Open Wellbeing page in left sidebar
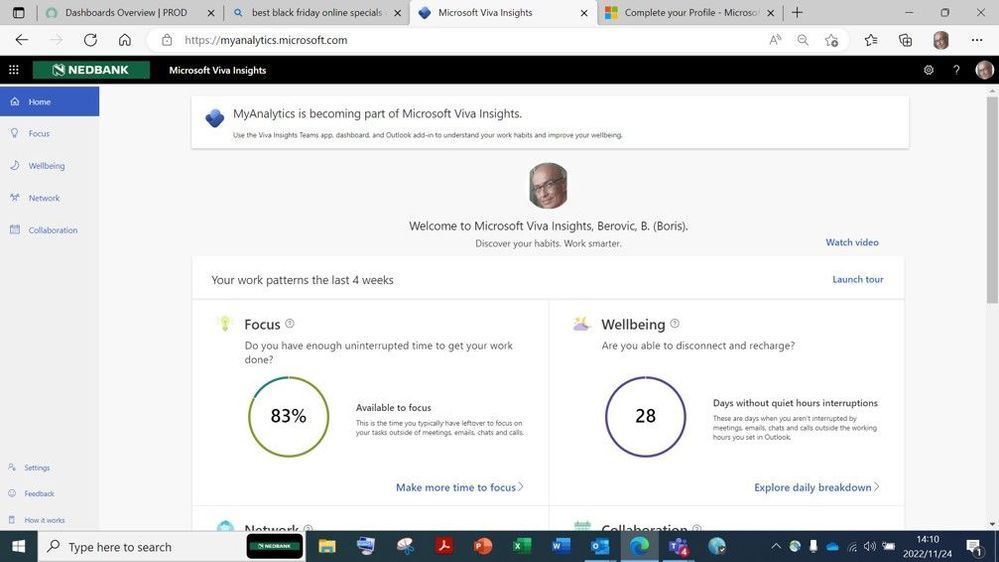This screenshot has height=562, width=999. click(x=46, y=166)
